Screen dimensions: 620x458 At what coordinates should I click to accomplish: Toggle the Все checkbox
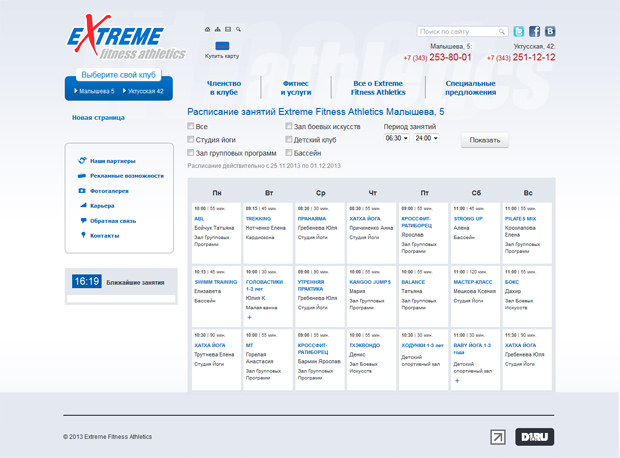click(191, 126)
